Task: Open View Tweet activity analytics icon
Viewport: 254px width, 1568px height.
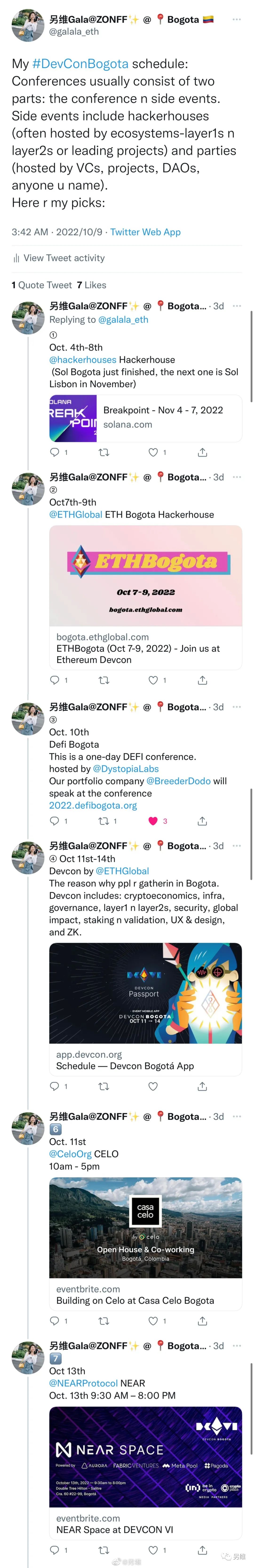Action: [16, 258]
